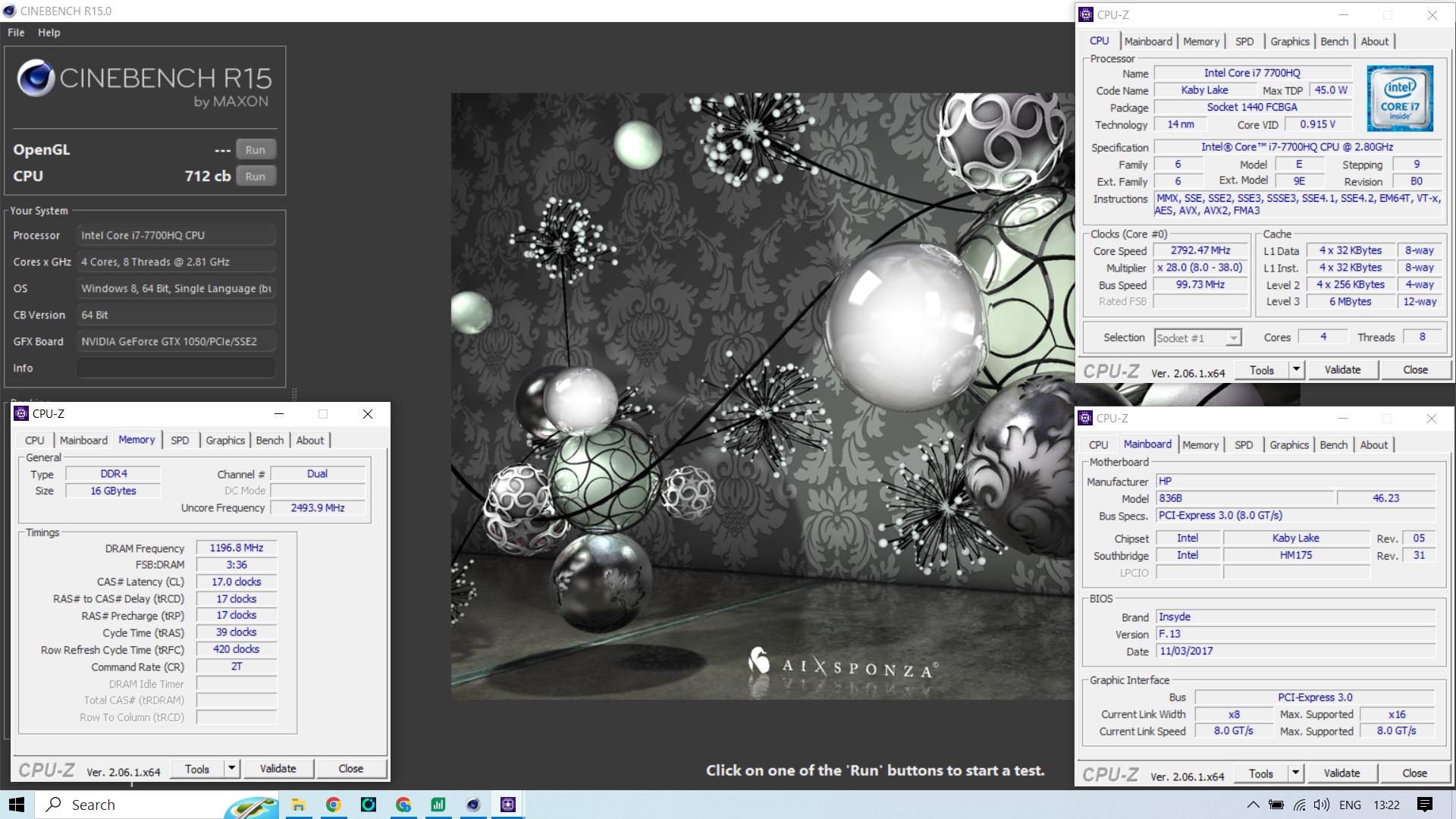Image resolution: width=1456 pixels, height=819 pixels.
Task: Click Validate in the Memory CPU-Z window
Action: [x=278, y=768]
